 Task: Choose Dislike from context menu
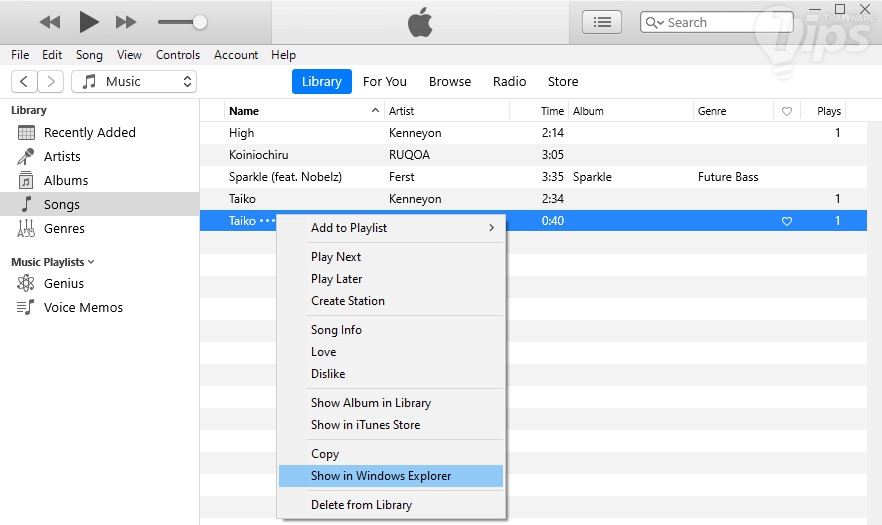pyautogui.click(x=391, y=374)
